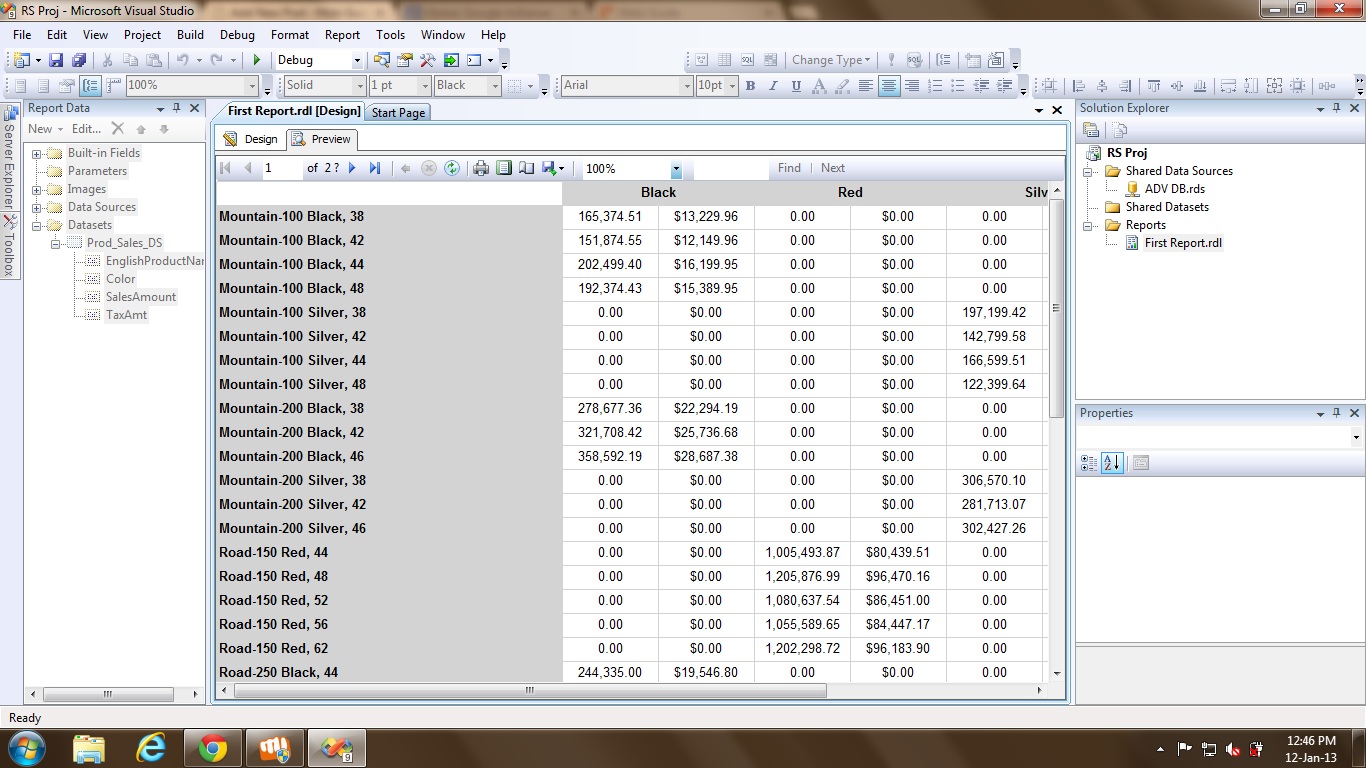The height and width of the screenshot is (768, 1366).
Task: Open the Debug configuration dropdown
Action: point(359,60)
